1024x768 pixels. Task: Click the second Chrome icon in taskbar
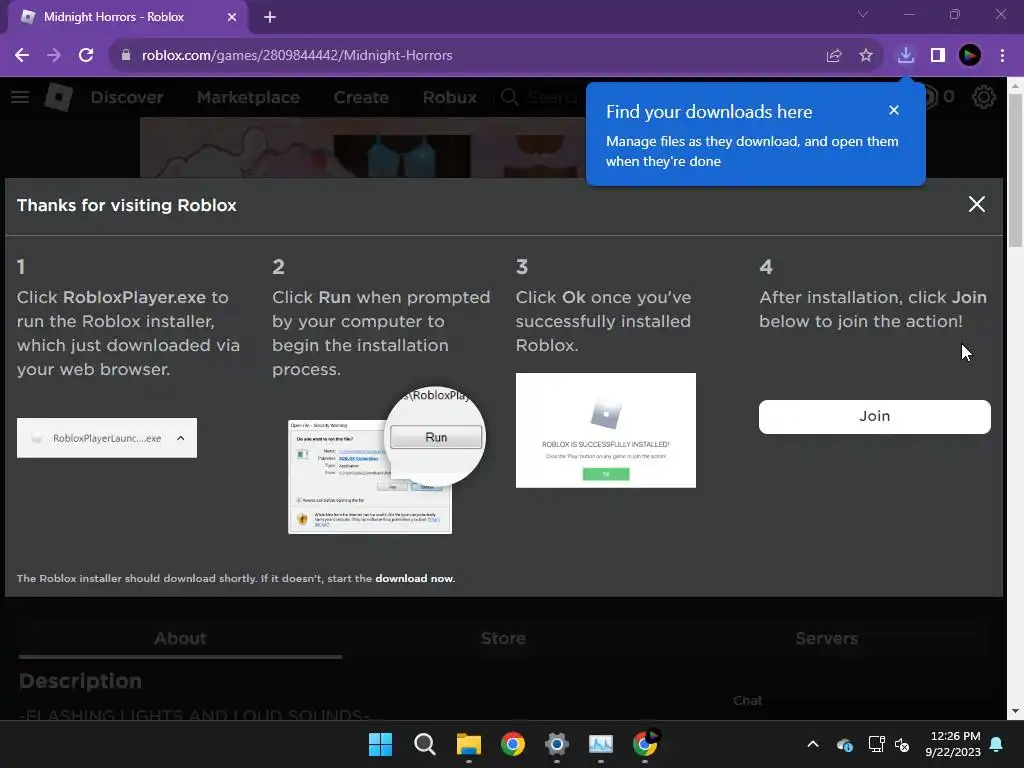pyautogui.click(x=645, y=744)
